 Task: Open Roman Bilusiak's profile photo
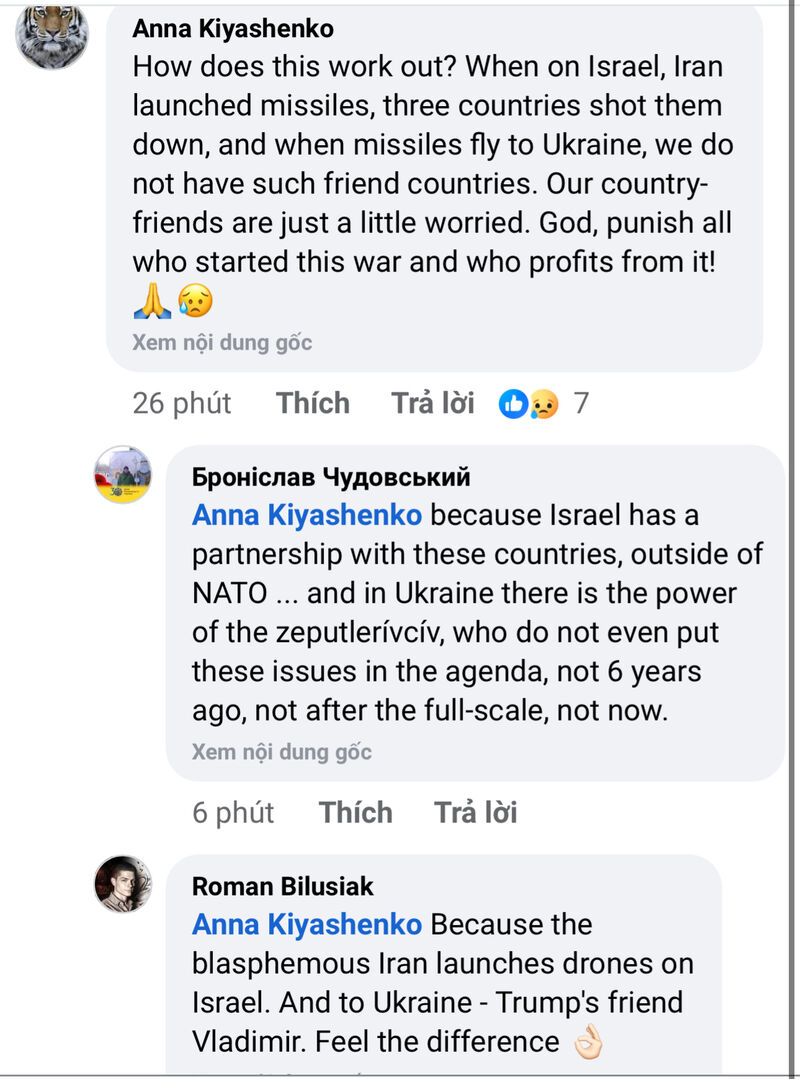pos(122,884)
